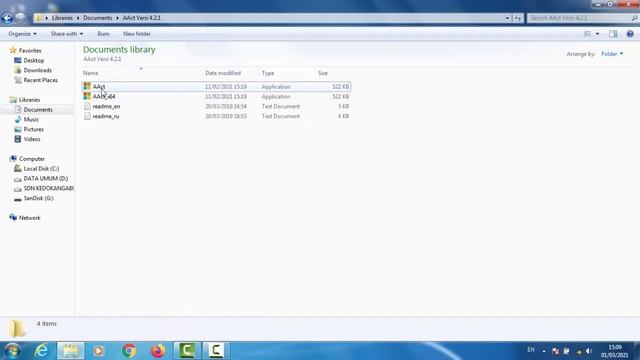Expand address bar history dropdown

(x=507, y=18)
